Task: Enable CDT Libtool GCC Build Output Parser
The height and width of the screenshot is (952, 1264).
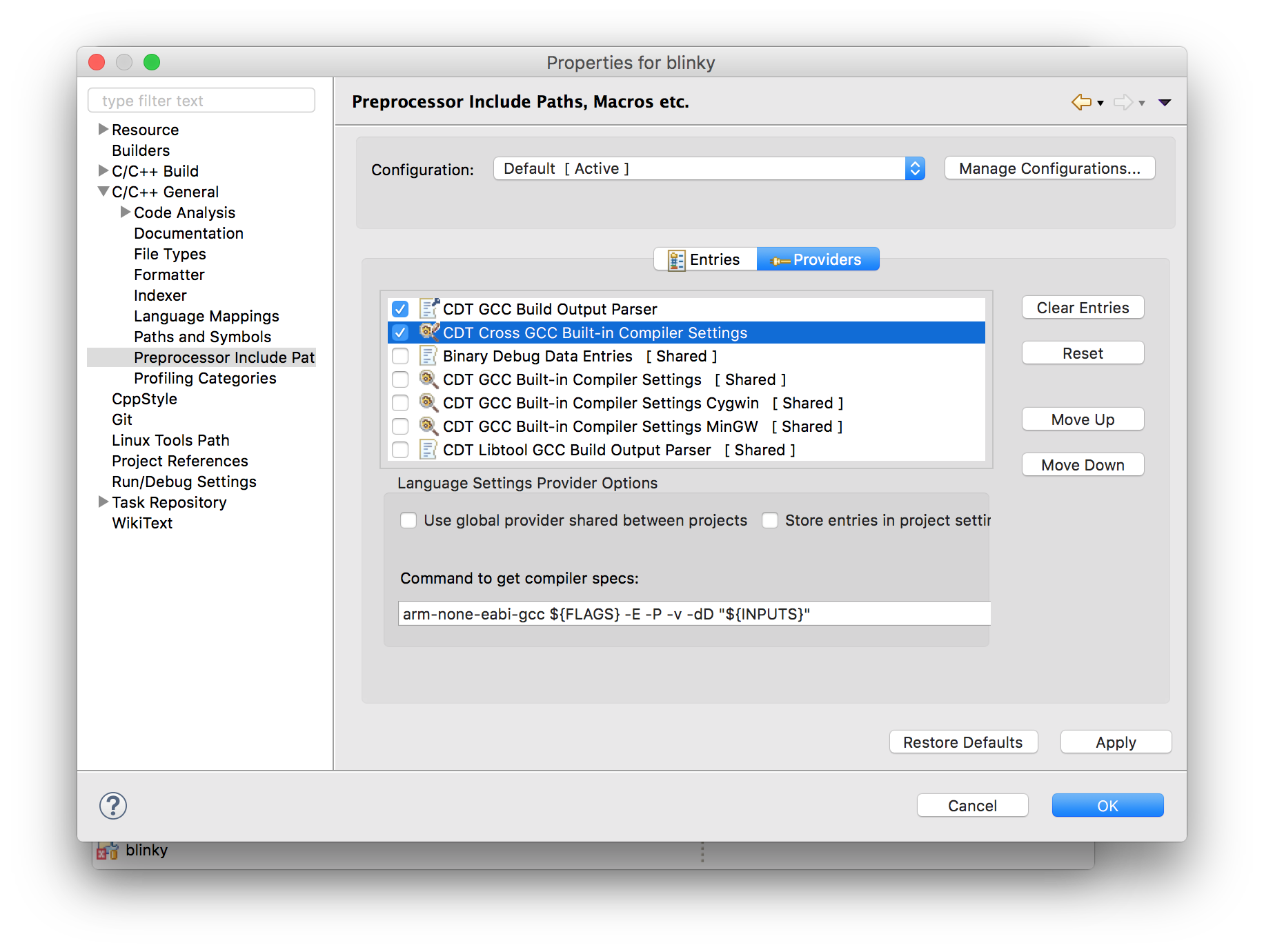Action: point(400,450)
